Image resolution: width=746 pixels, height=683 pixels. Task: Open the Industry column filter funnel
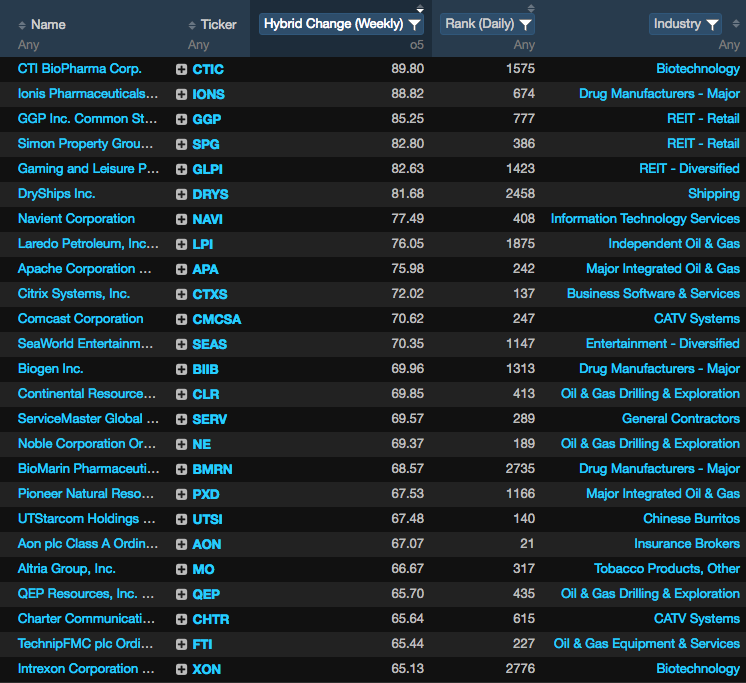pyautogui.click(x=712, y=24)
